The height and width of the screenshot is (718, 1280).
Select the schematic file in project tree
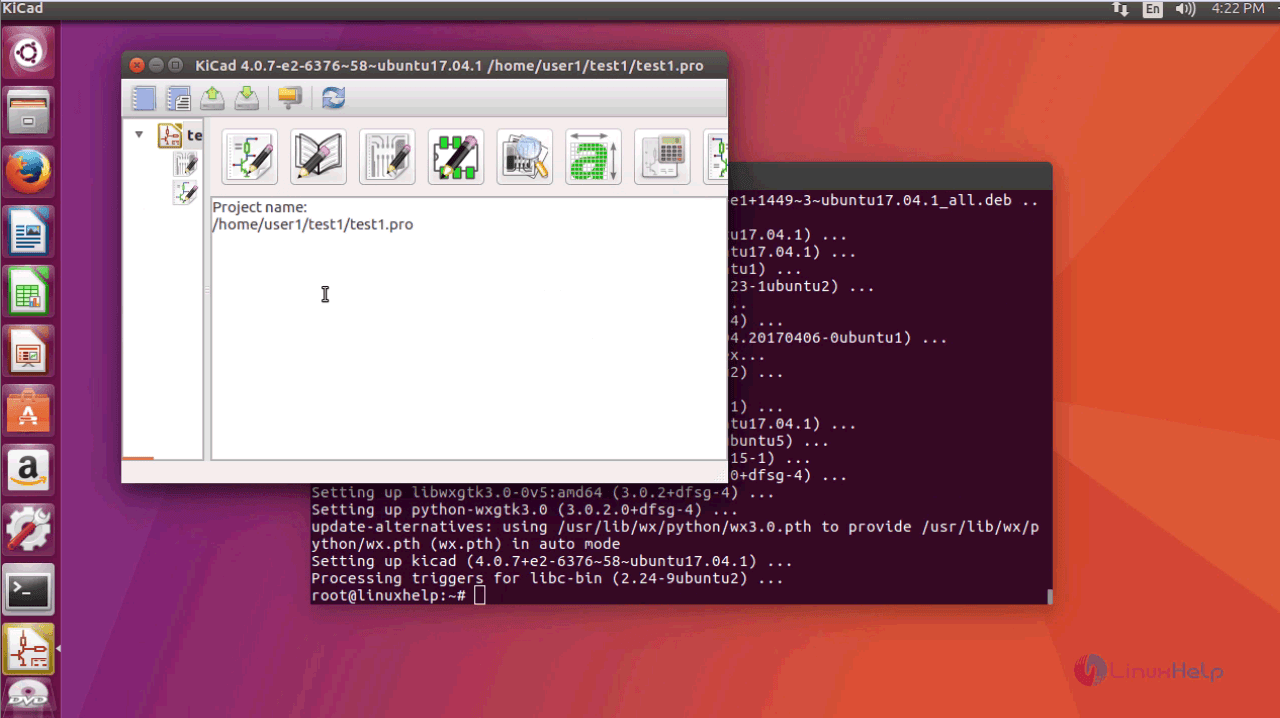pos(186,193)
